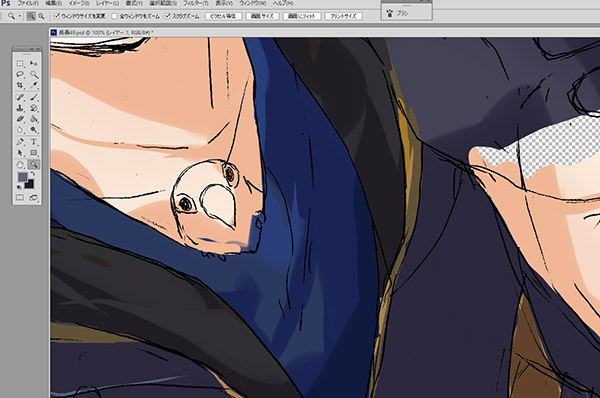
Task: Open background color picker swatch
Action: coord(29,184)
